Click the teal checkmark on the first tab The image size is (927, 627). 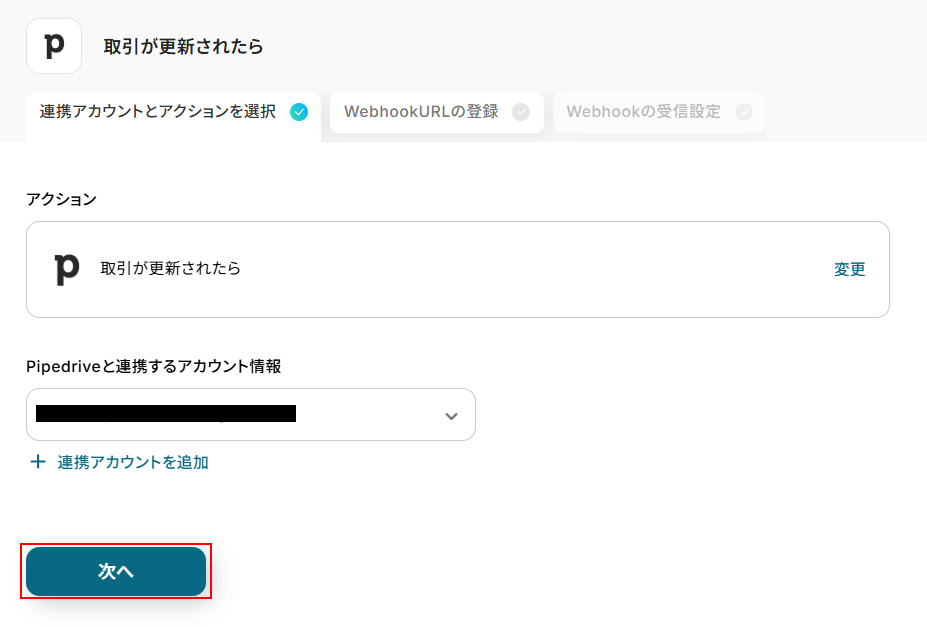coord(299,112)
